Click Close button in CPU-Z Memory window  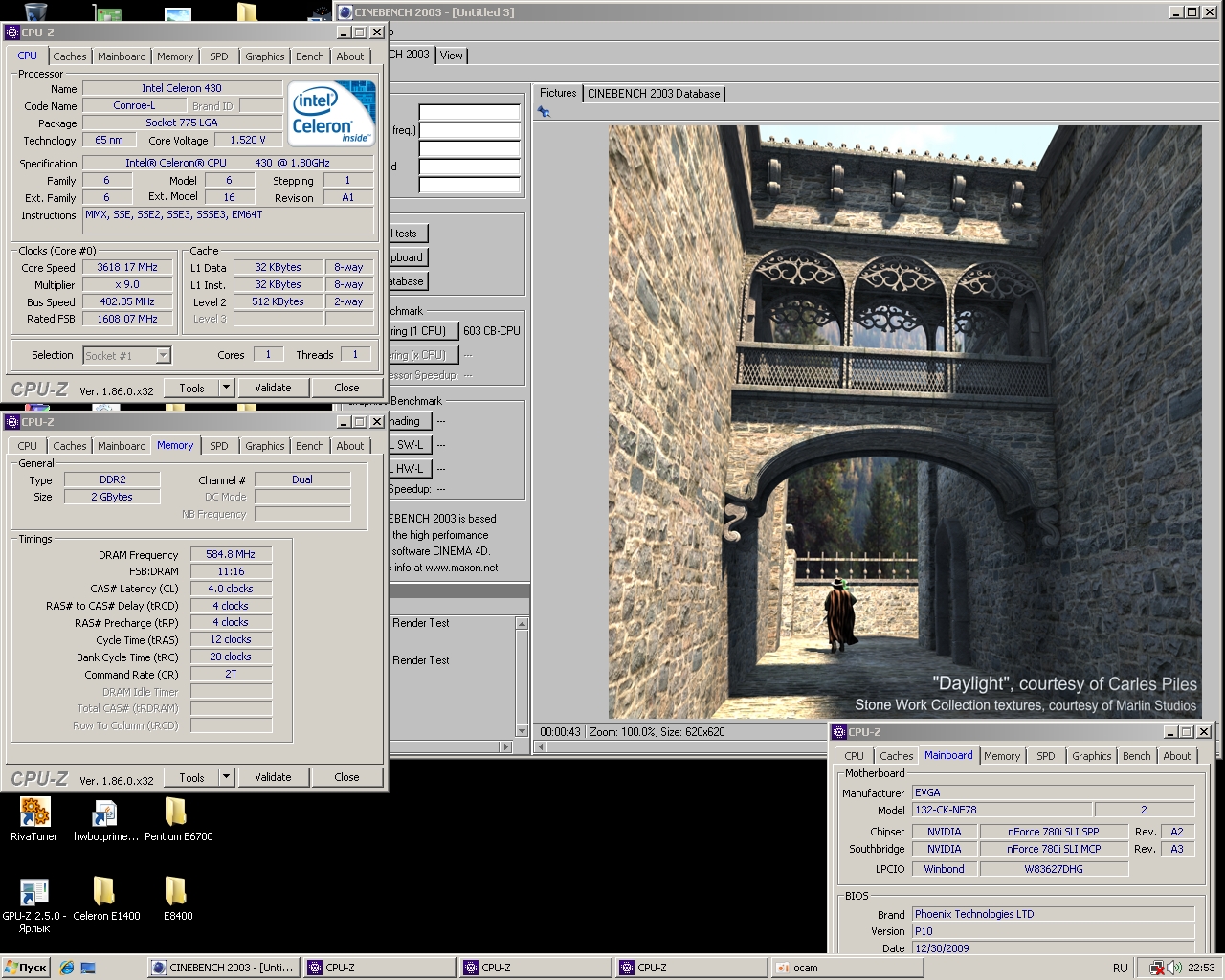click(346, 777)
